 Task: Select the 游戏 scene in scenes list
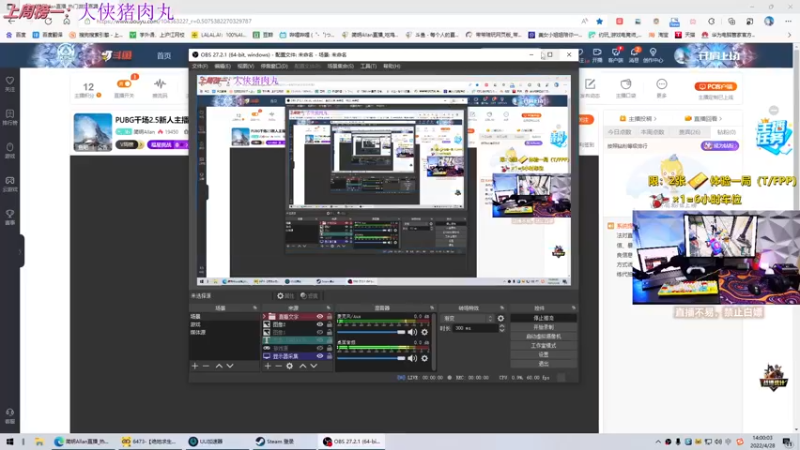pyautogui.click(x=224, y=324)
